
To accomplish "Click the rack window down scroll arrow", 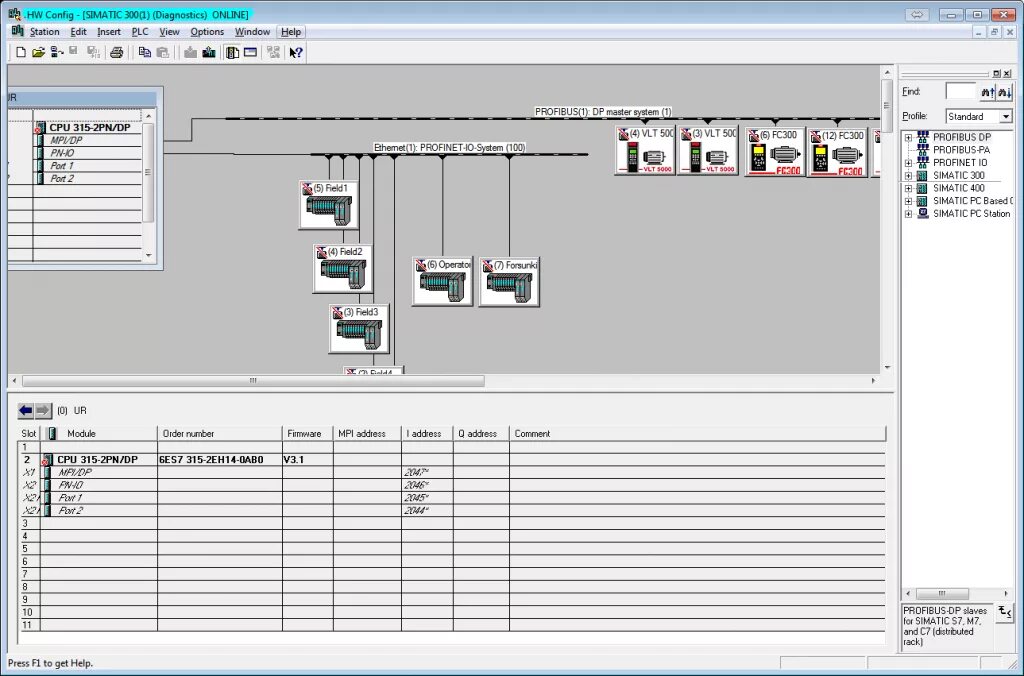I will [149, 255].
